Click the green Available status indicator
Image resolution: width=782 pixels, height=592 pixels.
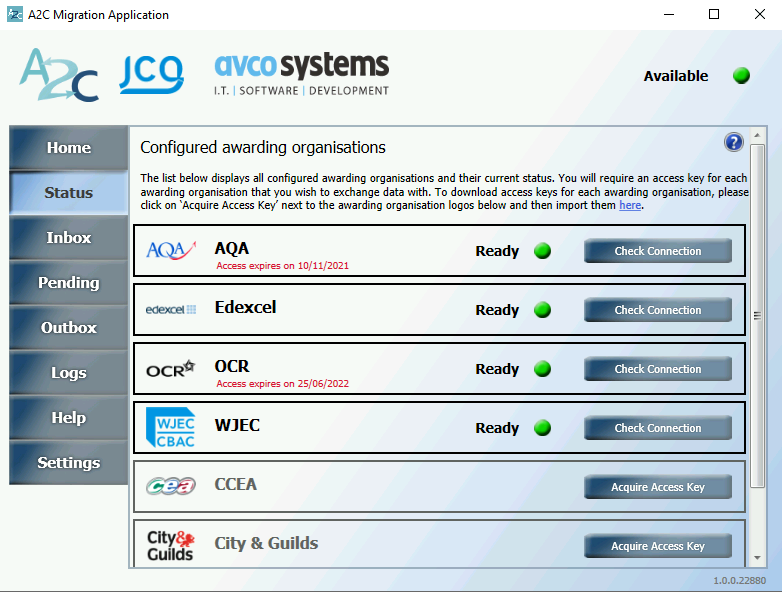click(x=741, y=76)
